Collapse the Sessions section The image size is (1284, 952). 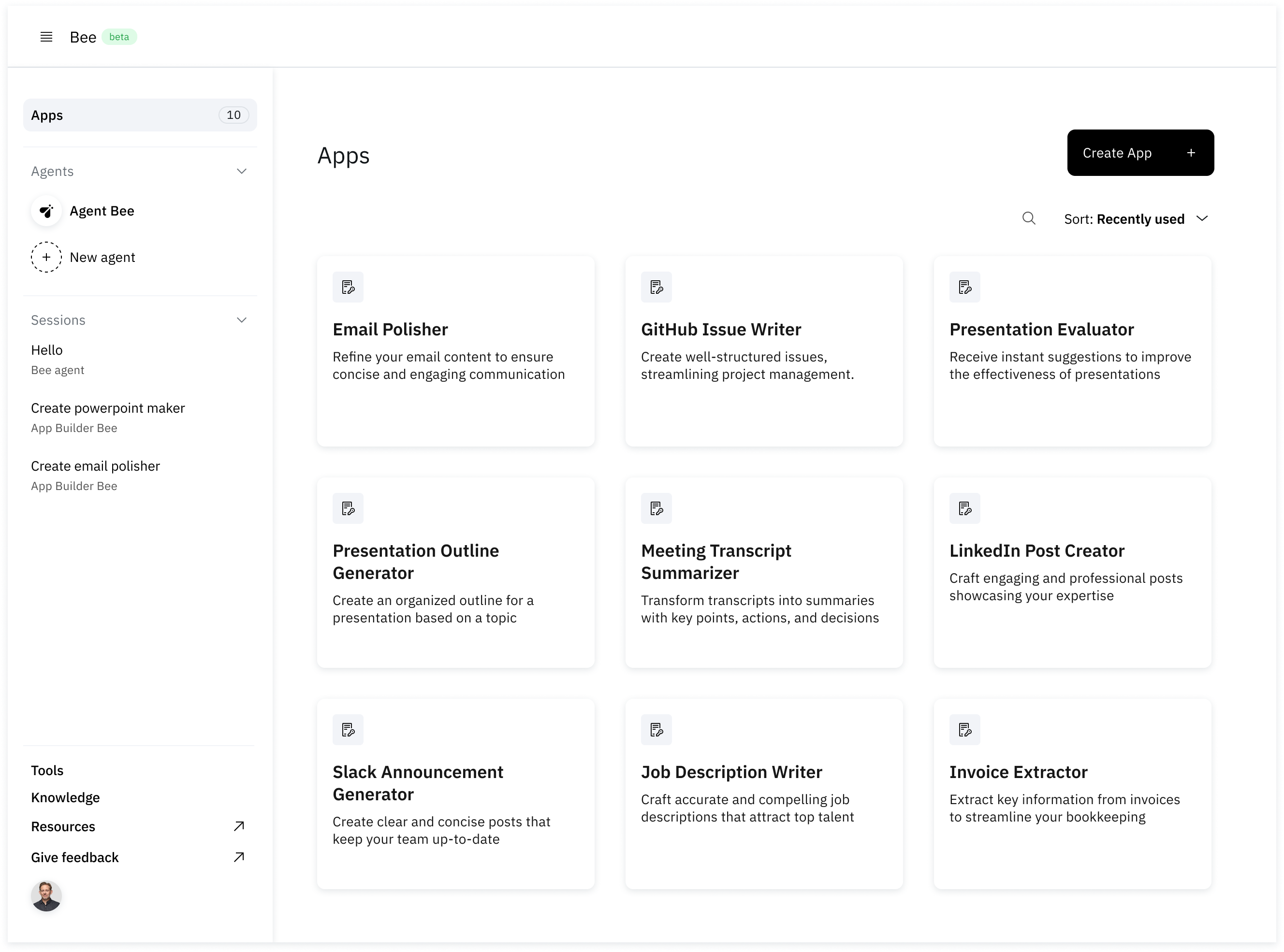pyautogui.click(x=242, y=320)
